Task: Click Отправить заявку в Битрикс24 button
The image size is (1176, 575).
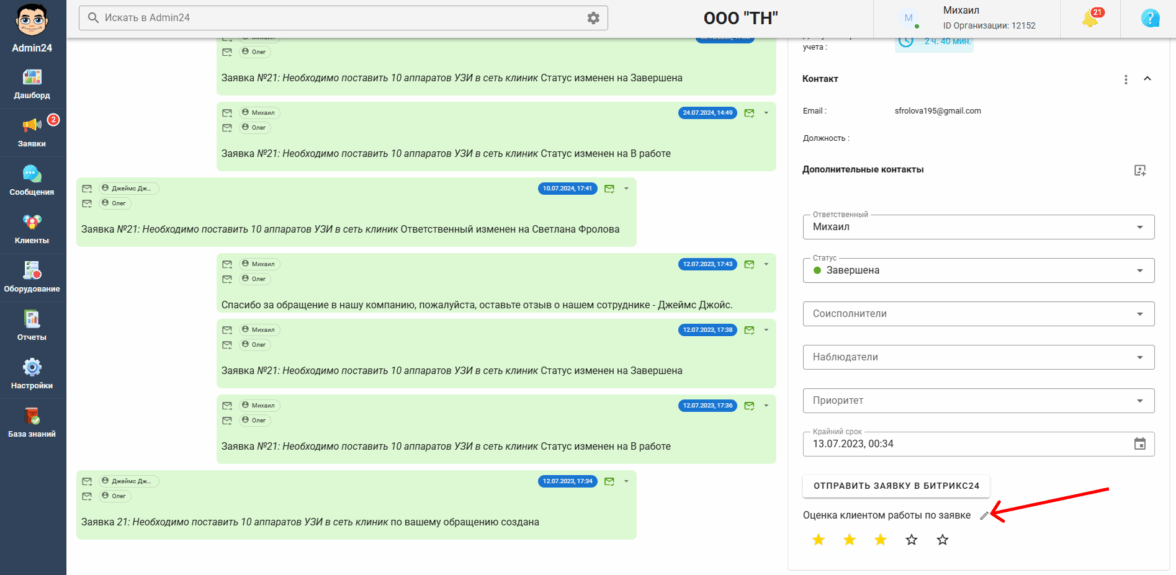Action: point(896,486)
